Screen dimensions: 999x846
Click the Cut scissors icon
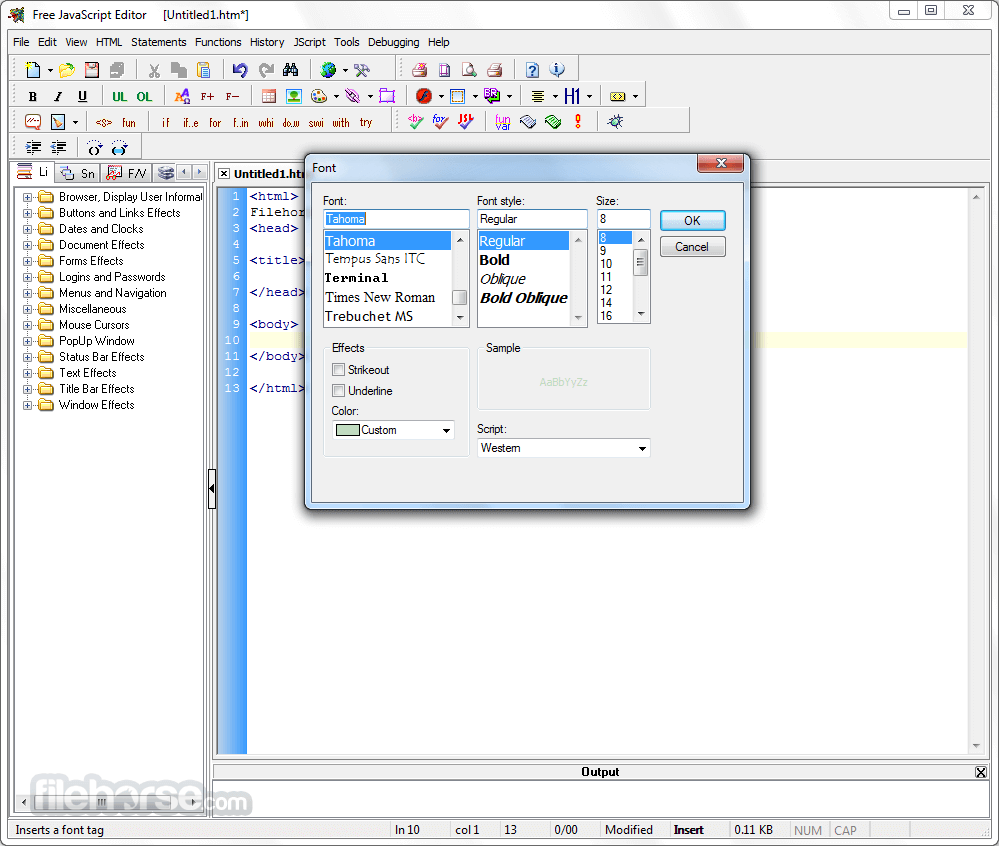point(154,69)
